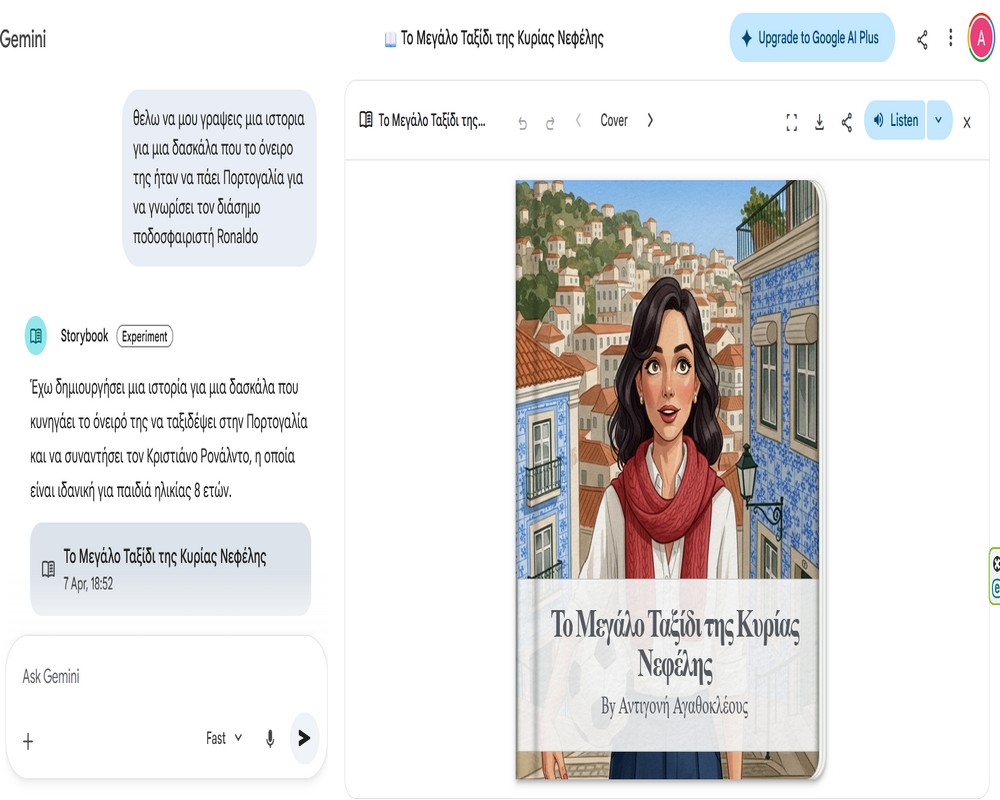Download the storybook
This screenshot has width=1000, height=800.
[x=819, y=122]
